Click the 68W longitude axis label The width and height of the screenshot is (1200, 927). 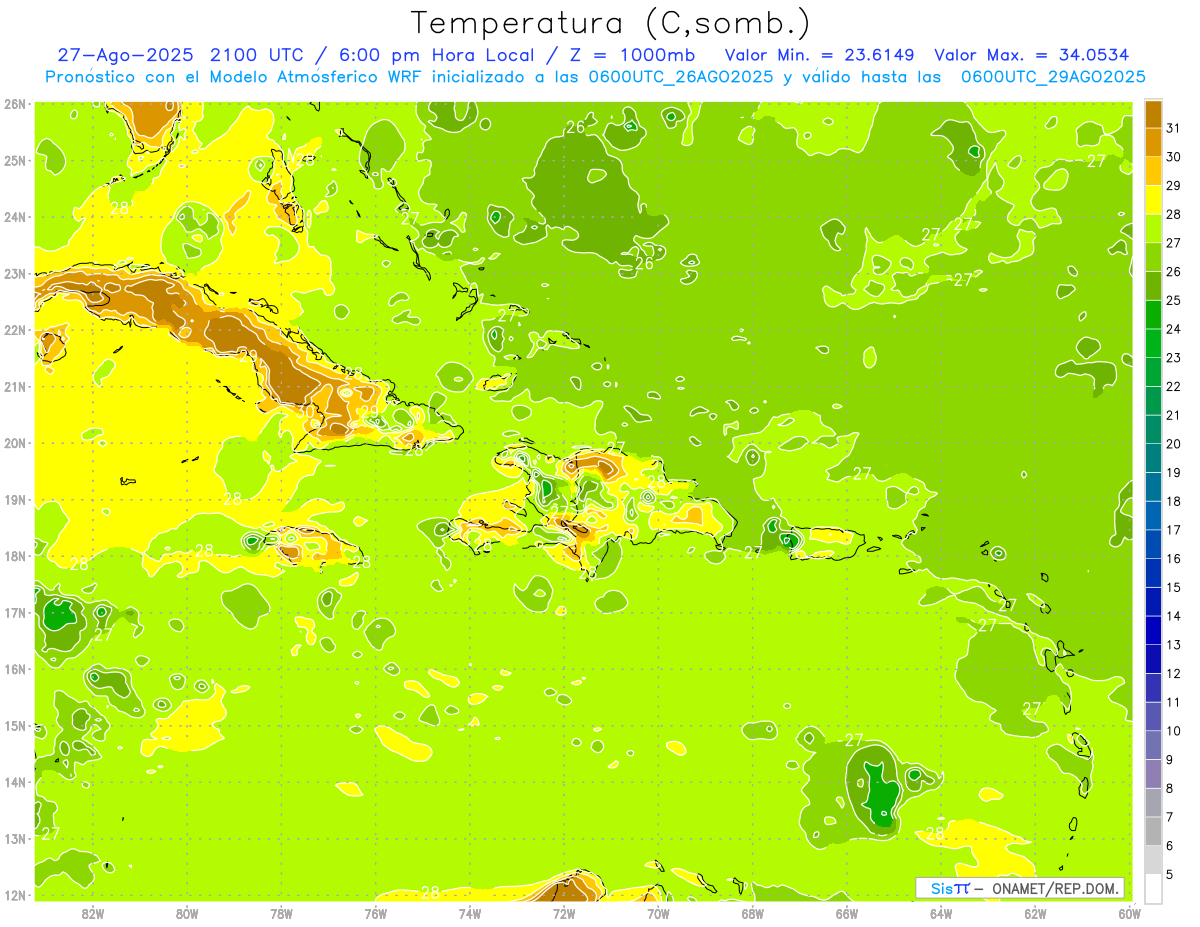click(752, 913)
